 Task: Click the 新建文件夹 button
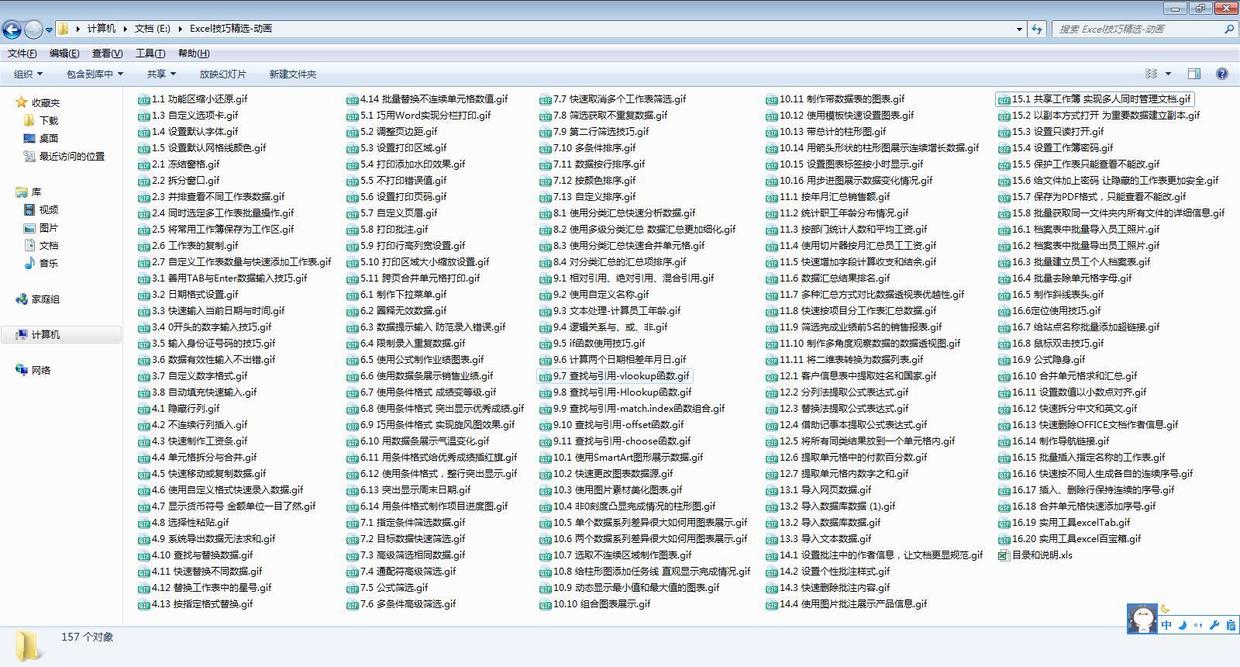292,74
